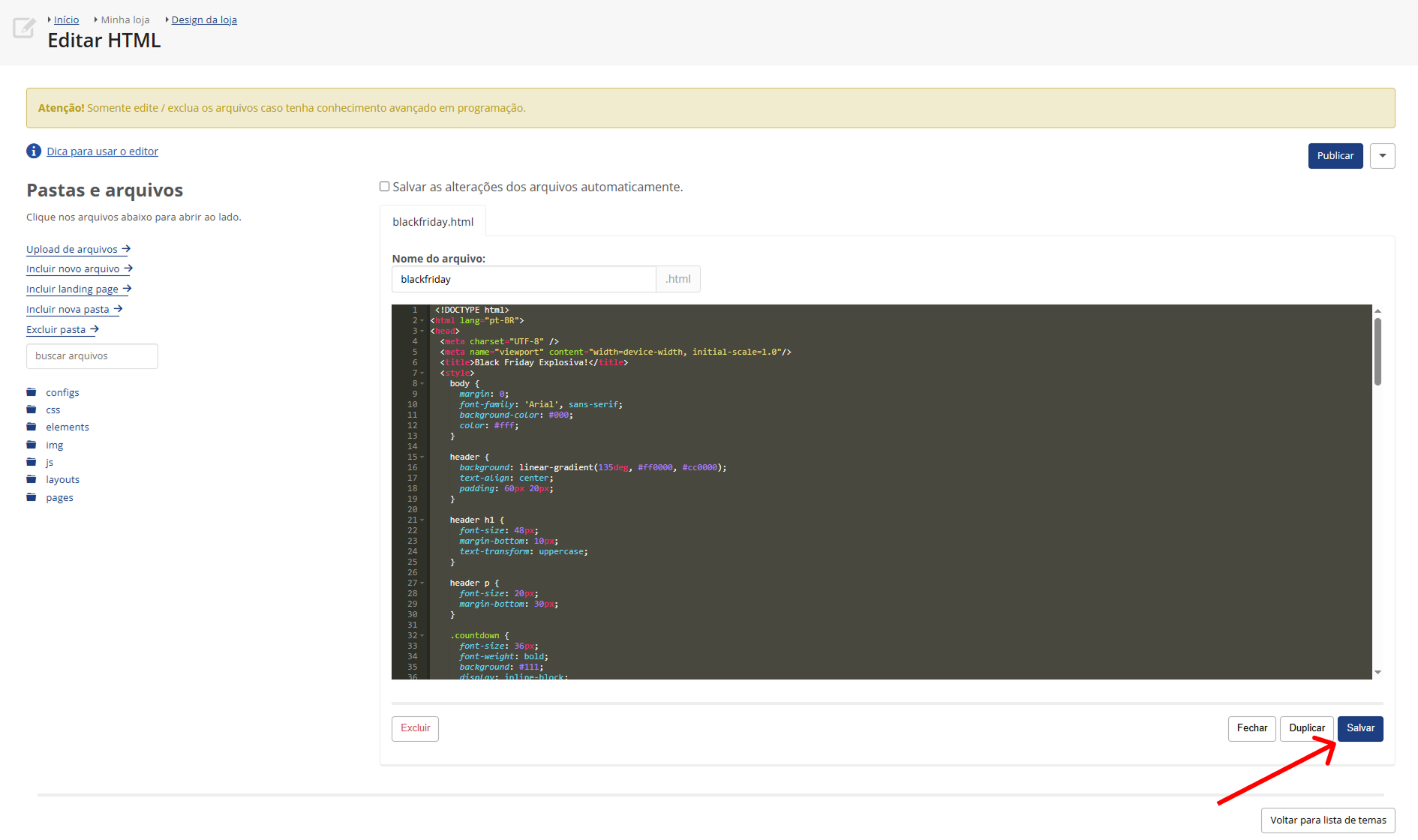Focus the buscar arquivos search box
The image size is (1418, 840).
92,356
